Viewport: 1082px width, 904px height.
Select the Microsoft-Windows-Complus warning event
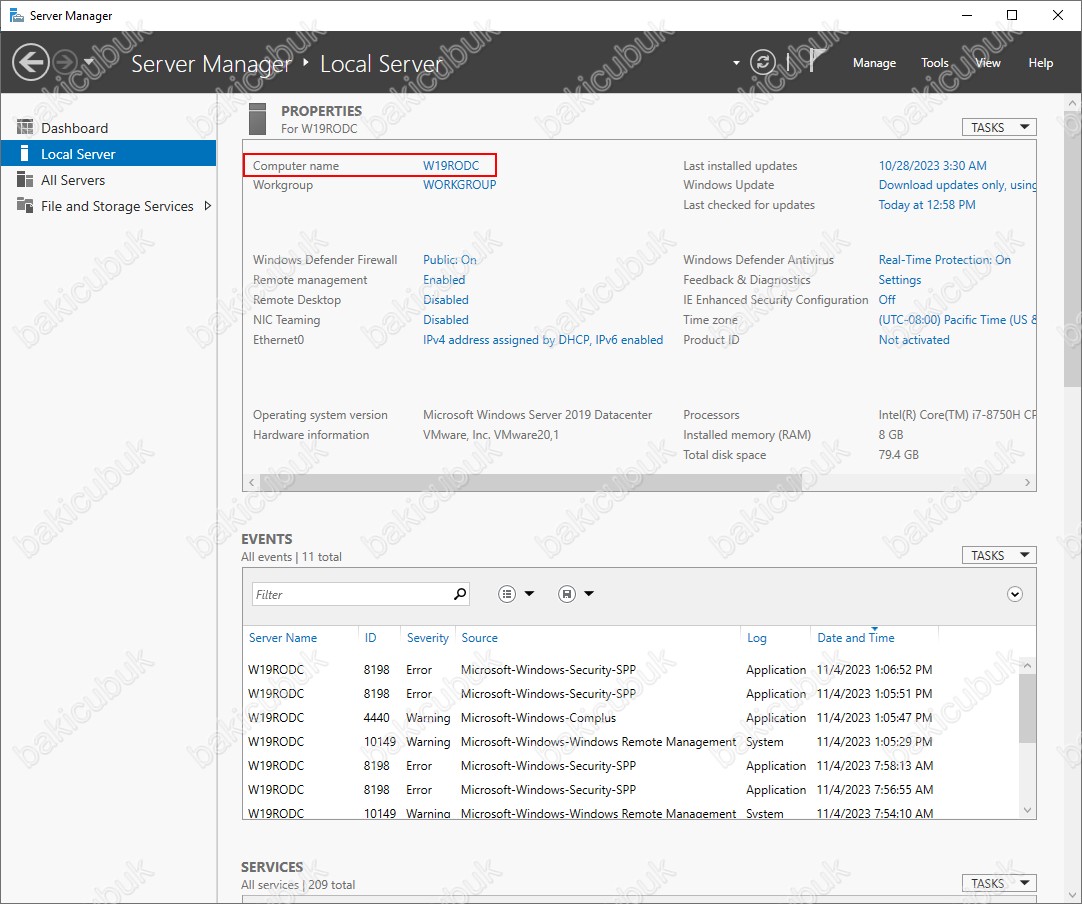pyautogui.click(x=631, y=718)
